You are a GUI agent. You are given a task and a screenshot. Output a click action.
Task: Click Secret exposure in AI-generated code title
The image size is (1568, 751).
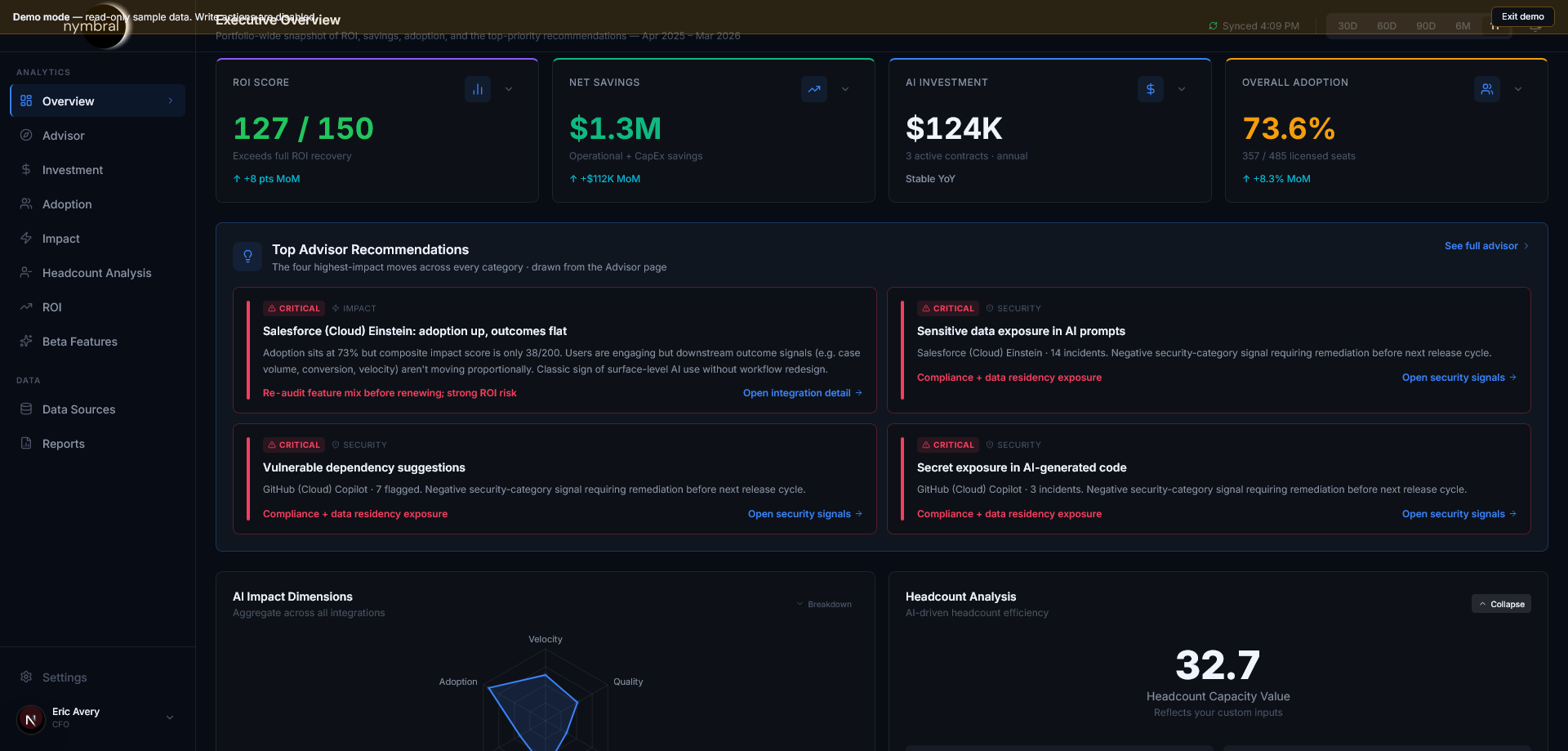tap(1022, 467)
